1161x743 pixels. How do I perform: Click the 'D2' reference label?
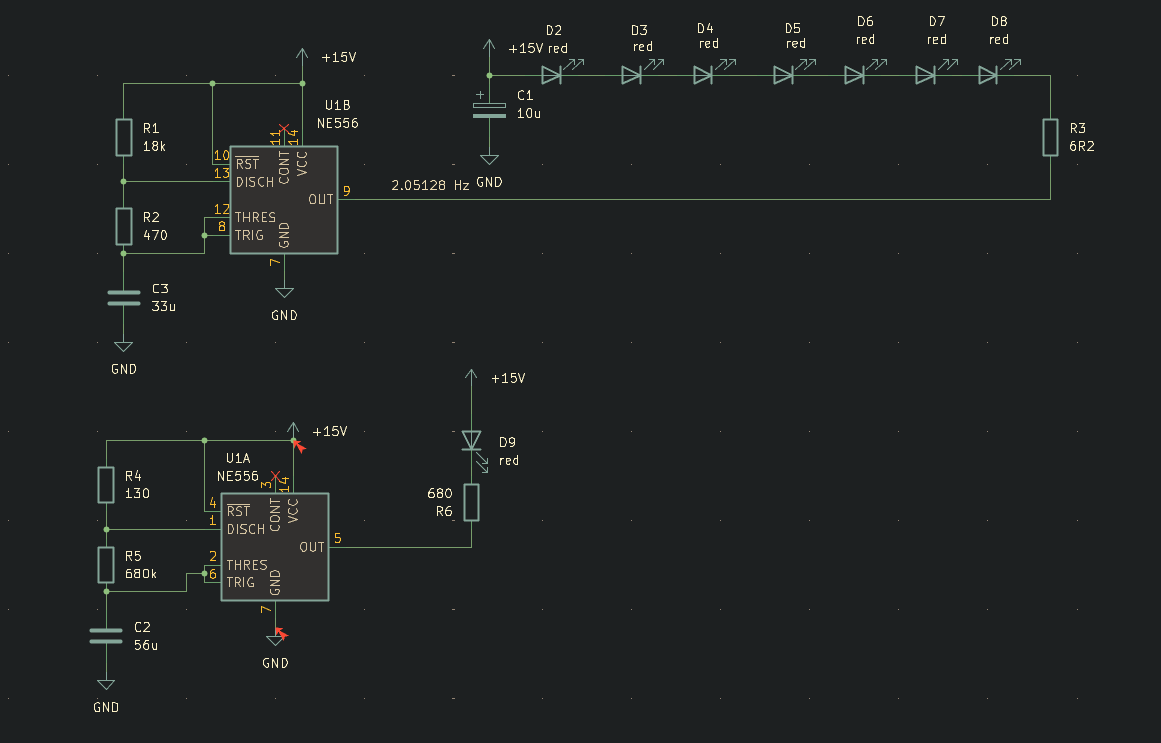coord(554,30)
